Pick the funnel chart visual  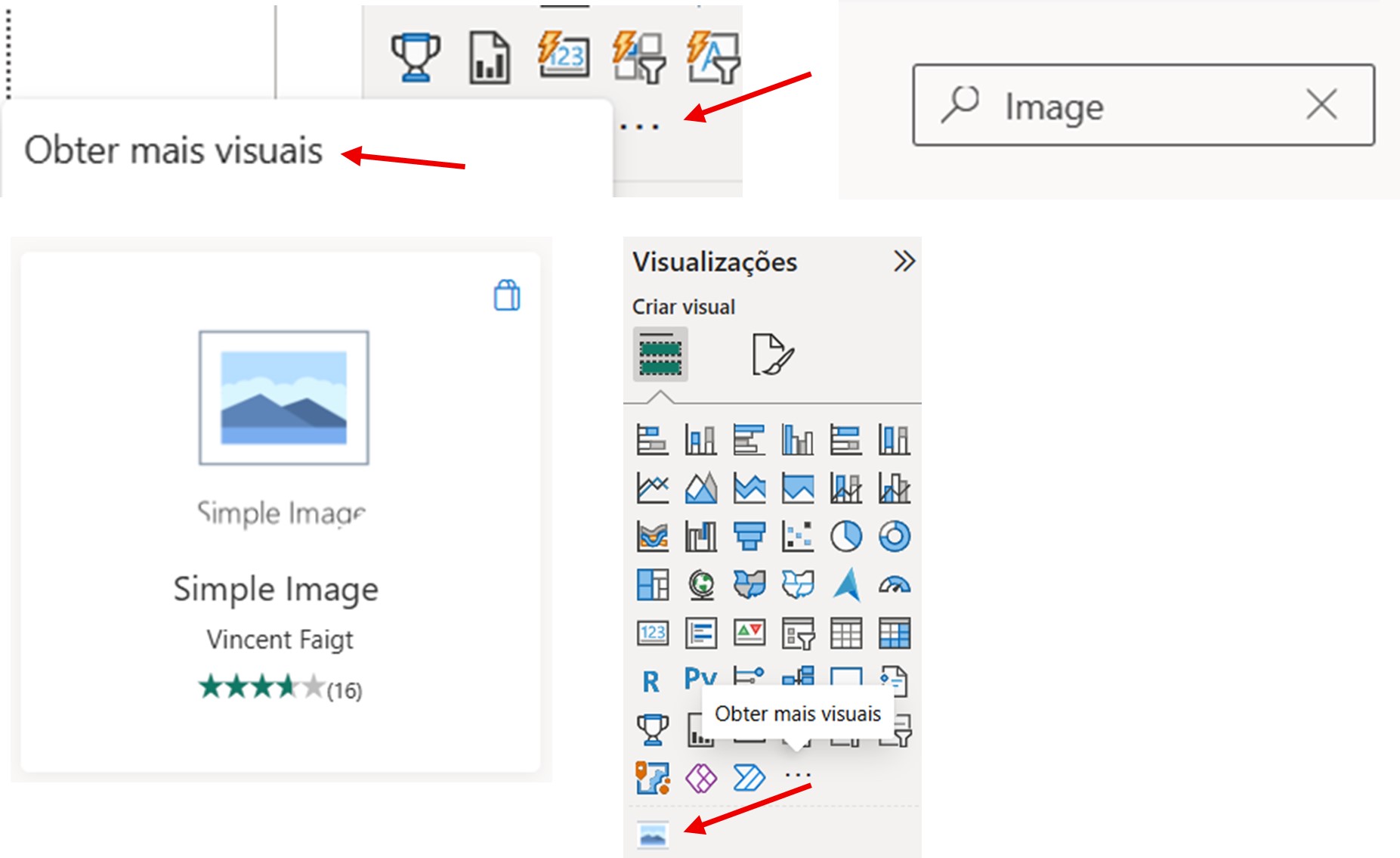point(749,537)
